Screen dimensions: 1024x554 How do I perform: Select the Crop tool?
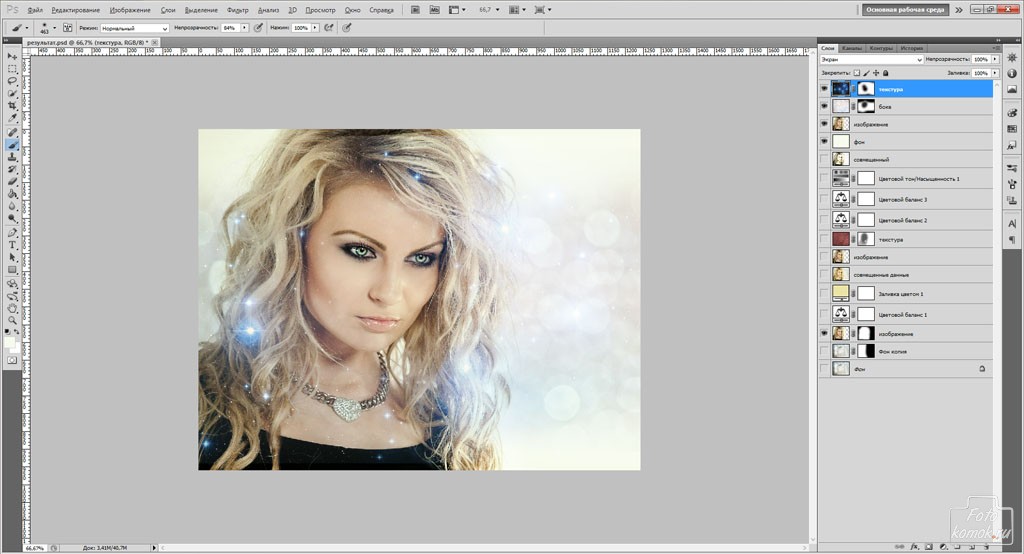point(13,106)
